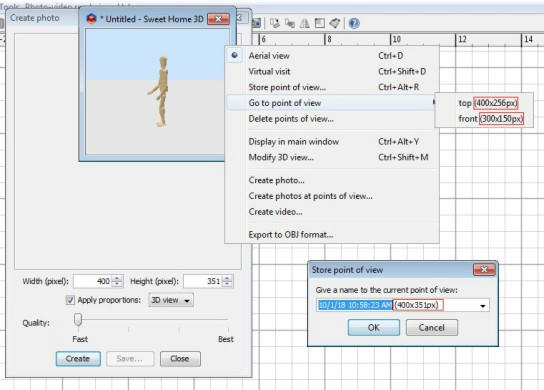Click the Height pixel input field
The width and height of the screenshot is (544, 390).
(x=202, y=281)
